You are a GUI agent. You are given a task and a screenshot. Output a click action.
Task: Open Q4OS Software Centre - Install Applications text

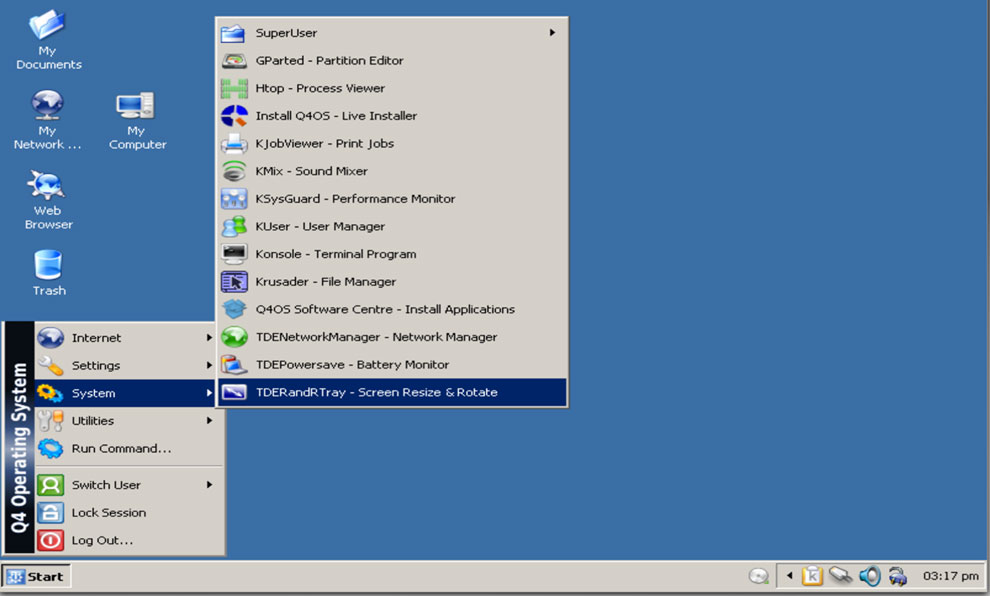(385, 309)
